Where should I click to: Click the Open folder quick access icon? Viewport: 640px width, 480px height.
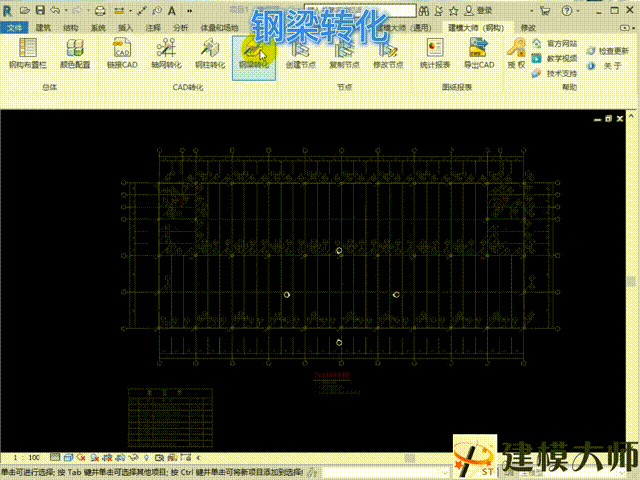point(25,11)
